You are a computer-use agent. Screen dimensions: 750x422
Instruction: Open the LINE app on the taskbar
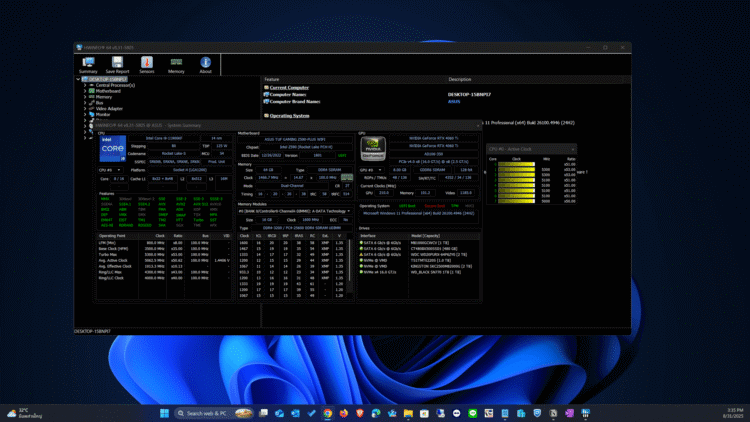point(473,413)
